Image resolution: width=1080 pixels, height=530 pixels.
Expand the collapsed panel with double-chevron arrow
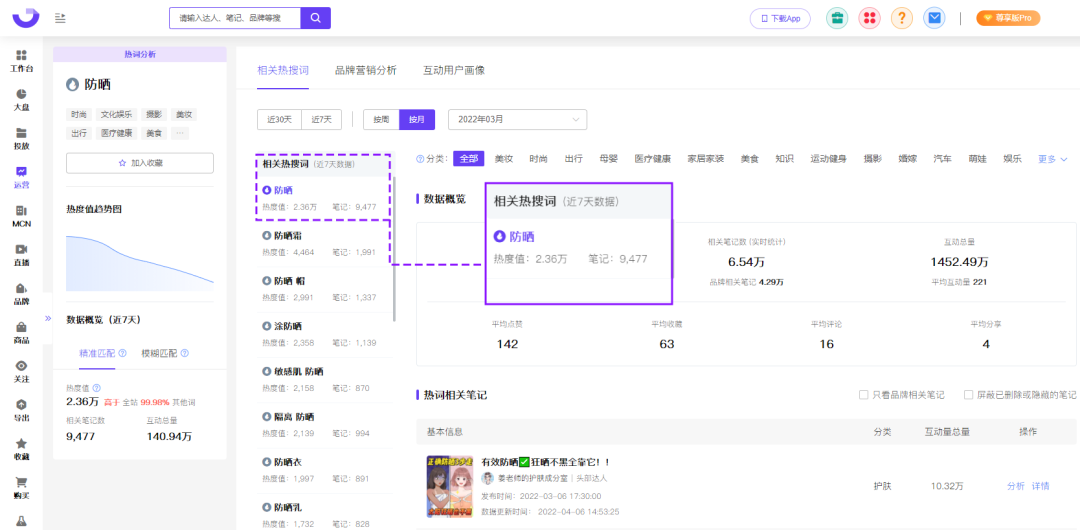[47, 318]
